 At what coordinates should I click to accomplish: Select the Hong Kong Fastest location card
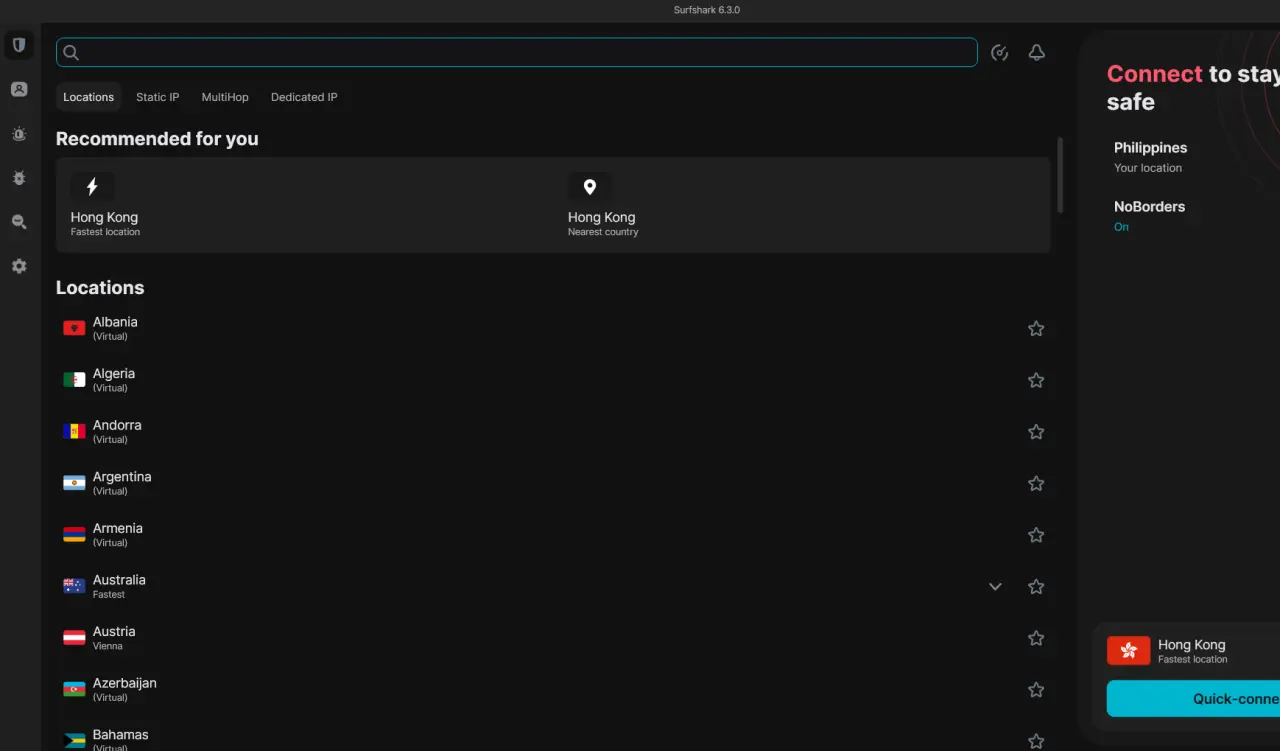pyautogui.click(x=305, y=204)
